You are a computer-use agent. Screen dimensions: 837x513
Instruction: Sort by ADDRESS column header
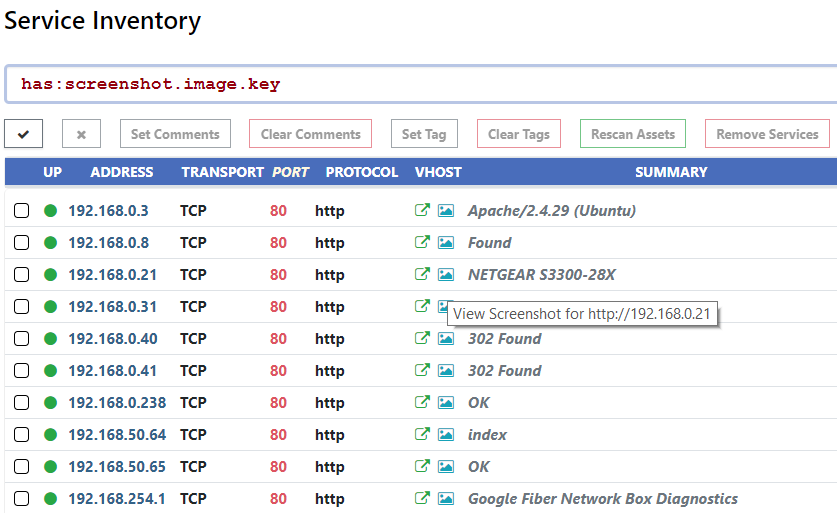tap(122, 172)
